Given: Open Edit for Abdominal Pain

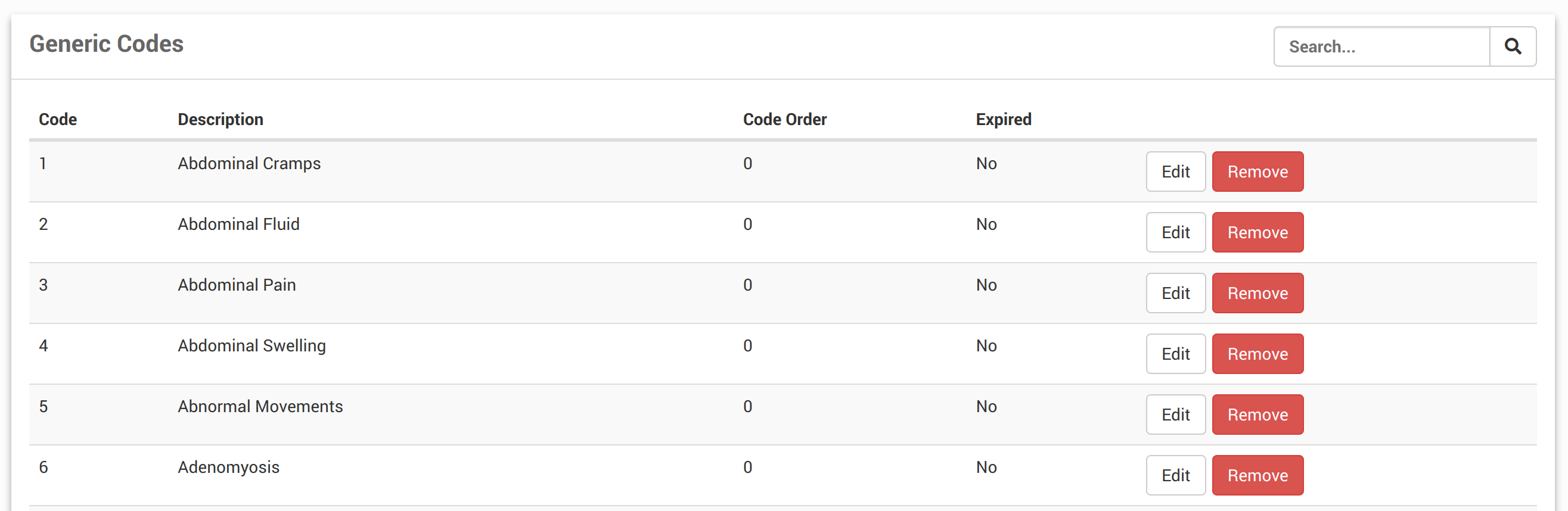Looking at the screenshot, I should [x=1175, y=293].
